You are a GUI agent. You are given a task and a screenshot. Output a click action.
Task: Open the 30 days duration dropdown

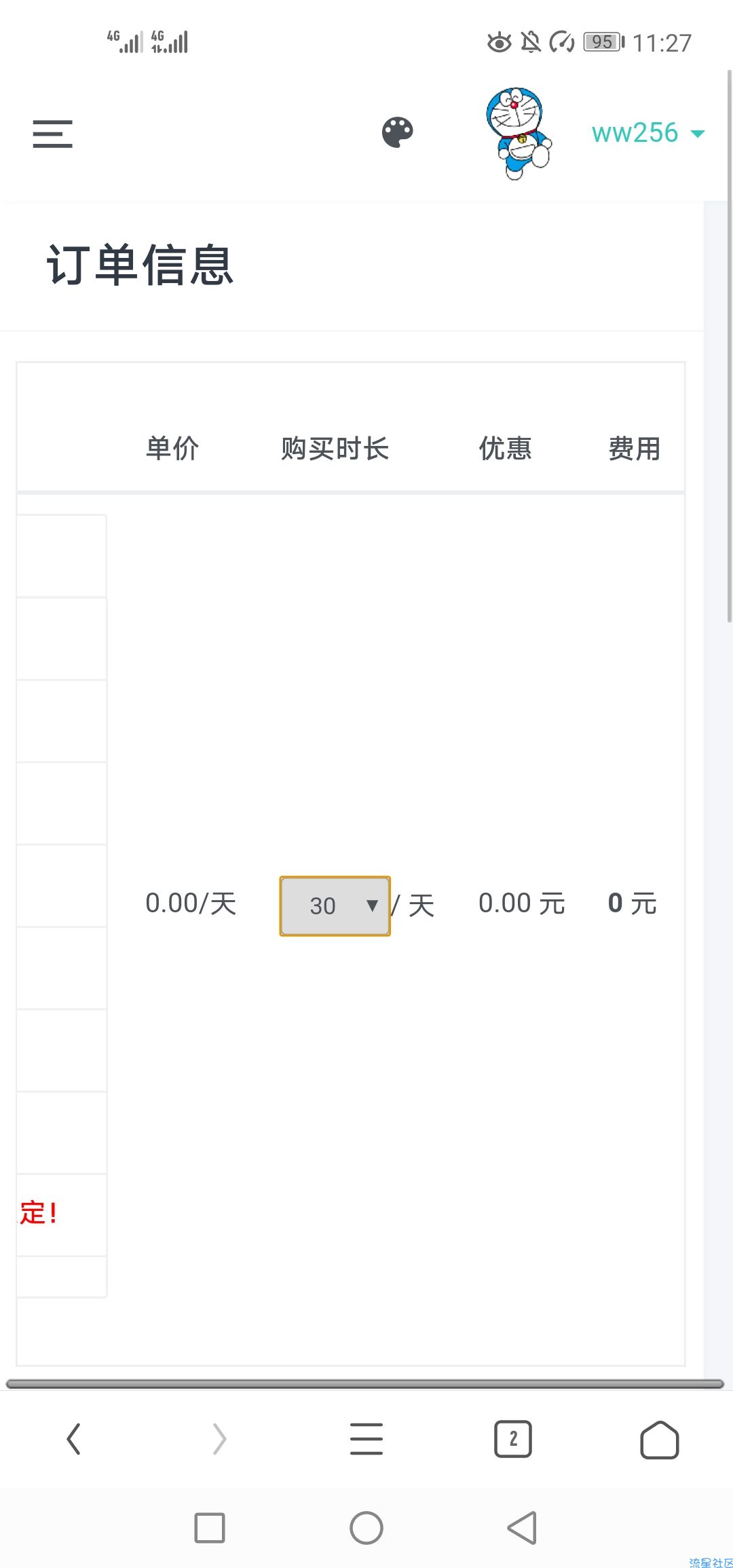click(x=335, y=906)
